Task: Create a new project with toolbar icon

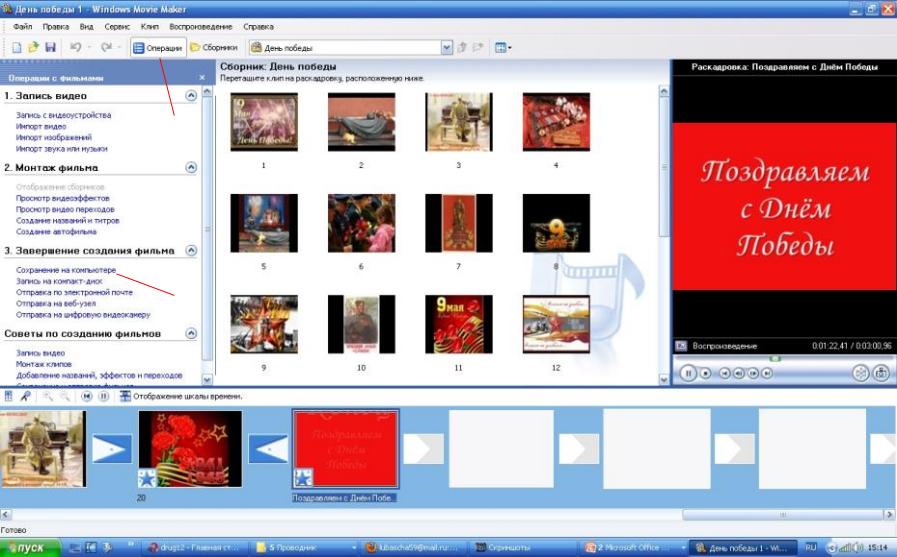Action: [x=17, y=48]
